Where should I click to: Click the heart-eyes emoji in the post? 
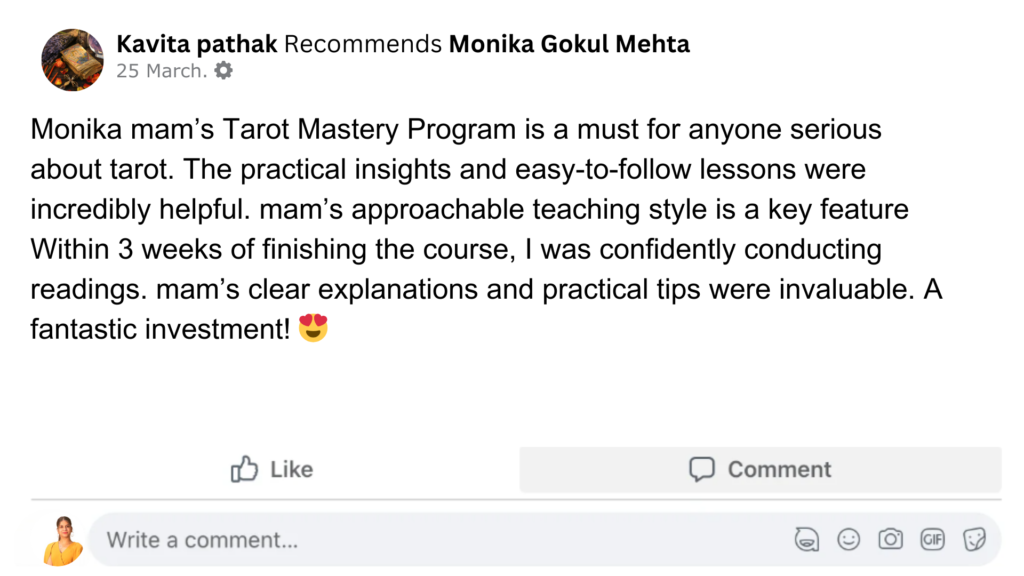pyautogui.click(x=313, y=327)
